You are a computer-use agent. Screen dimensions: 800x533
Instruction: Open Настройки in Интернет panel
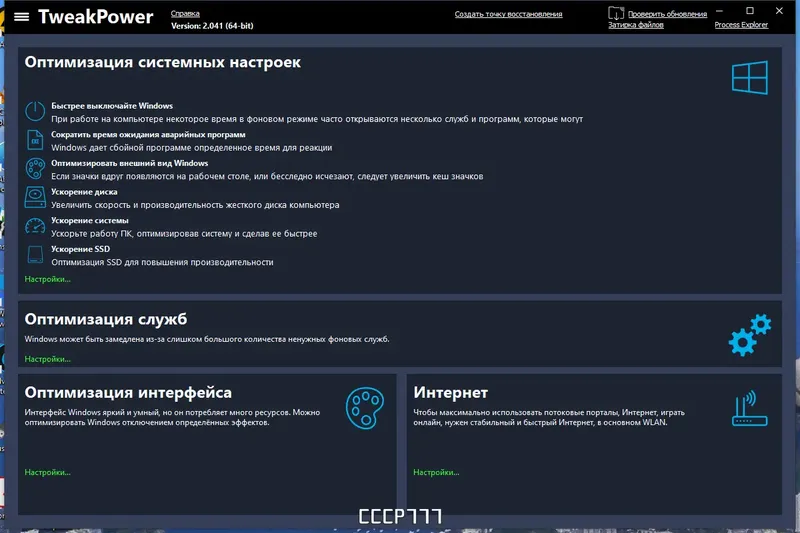[436, 472]
